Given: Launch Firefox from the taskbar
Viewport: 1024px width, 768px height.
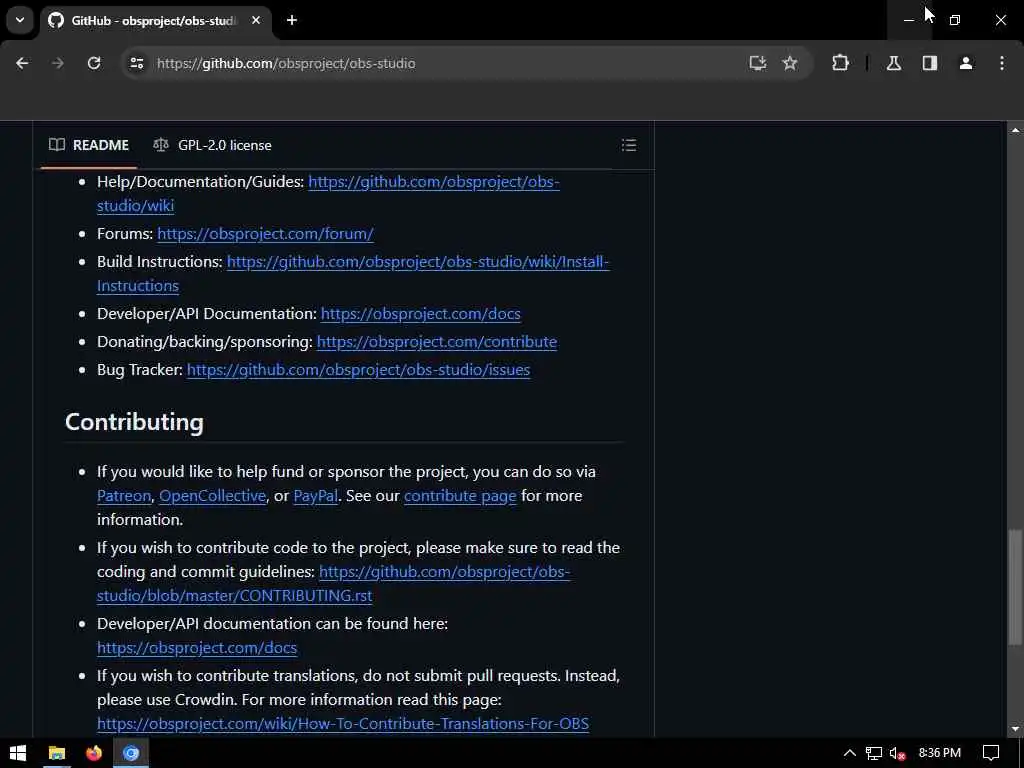Looking at the screenshot, I should 94,753.
